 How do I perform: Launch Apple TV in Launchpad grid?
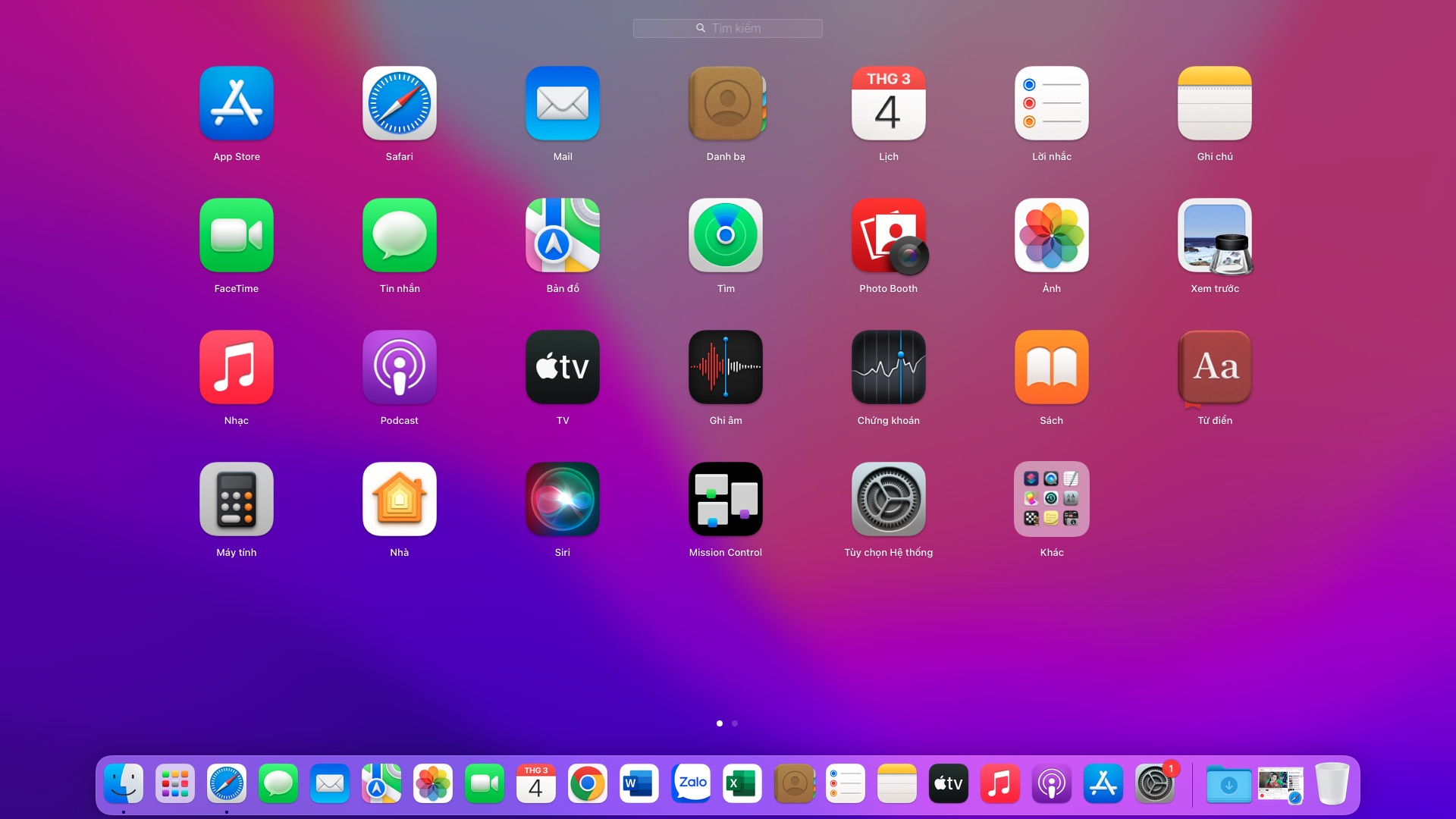563,367
